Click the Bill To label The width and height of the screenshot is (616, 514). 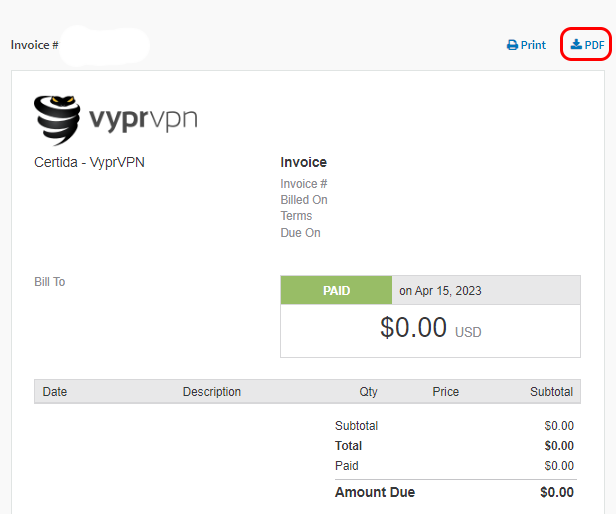(x=50, y=282)
